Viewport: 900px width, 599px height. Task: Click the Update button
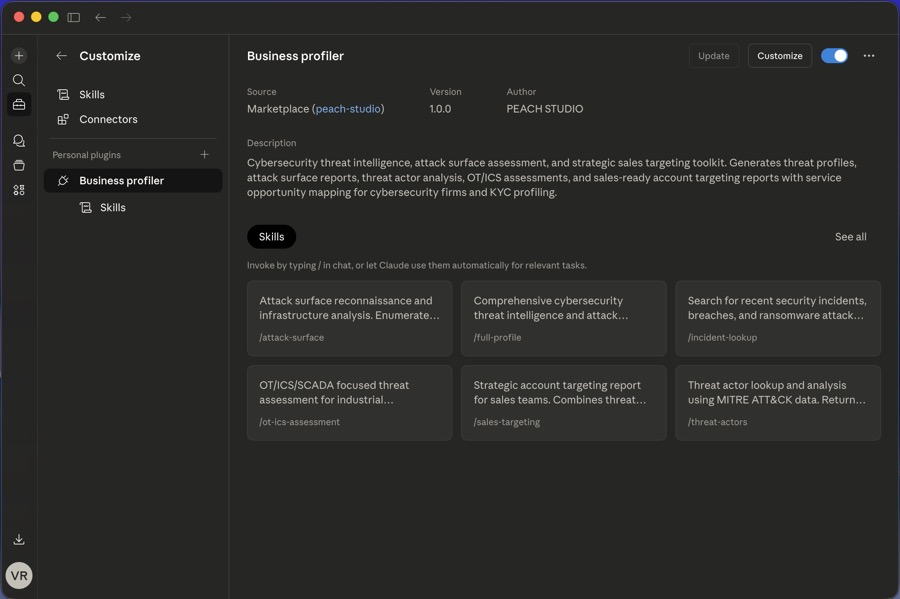point(713,55)
